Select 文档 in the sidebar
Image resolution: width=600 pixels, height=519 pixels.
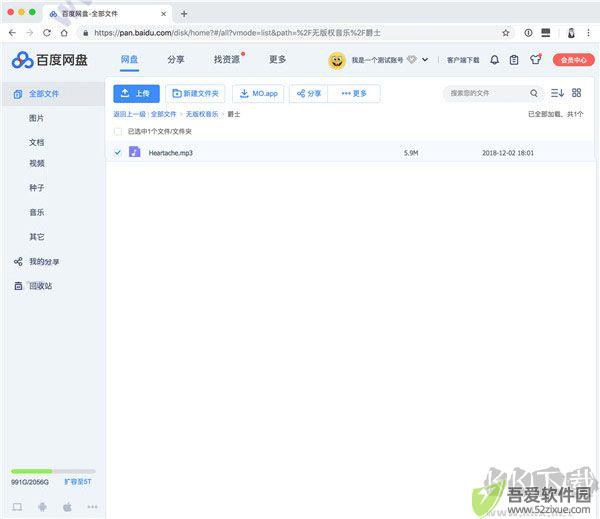pyautogui.click(x=37, y=142)
